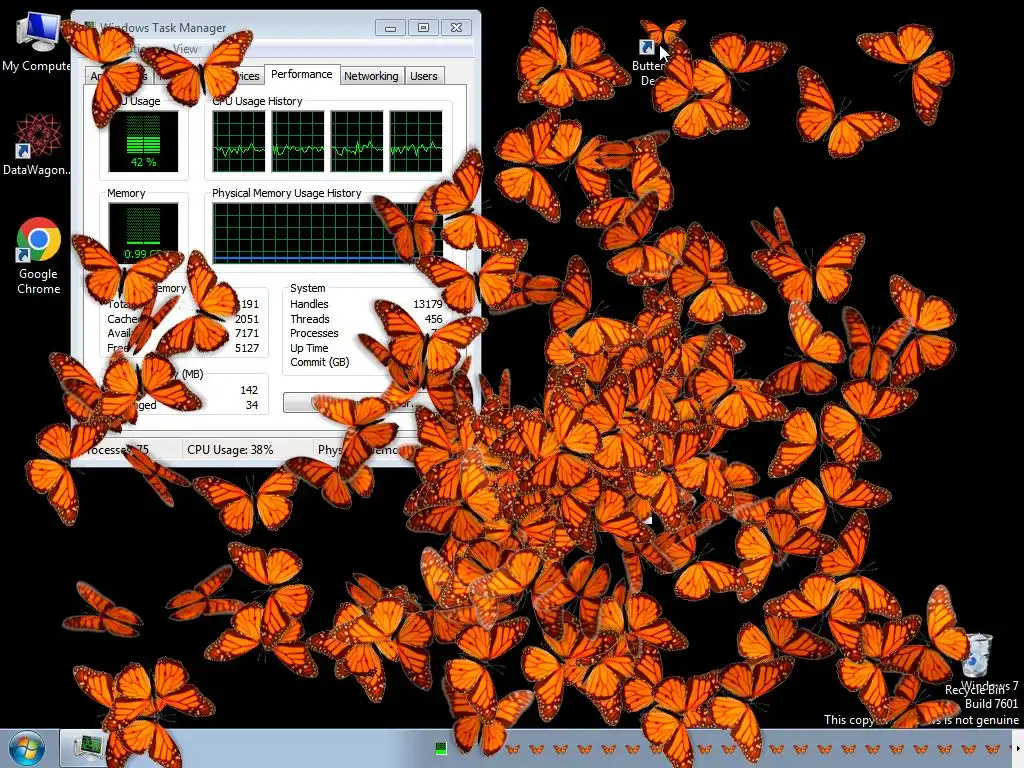Switch to the Performance tab
Image resolution: width=1024 pixels, height=768 pixels.
[x=301, y=74]
